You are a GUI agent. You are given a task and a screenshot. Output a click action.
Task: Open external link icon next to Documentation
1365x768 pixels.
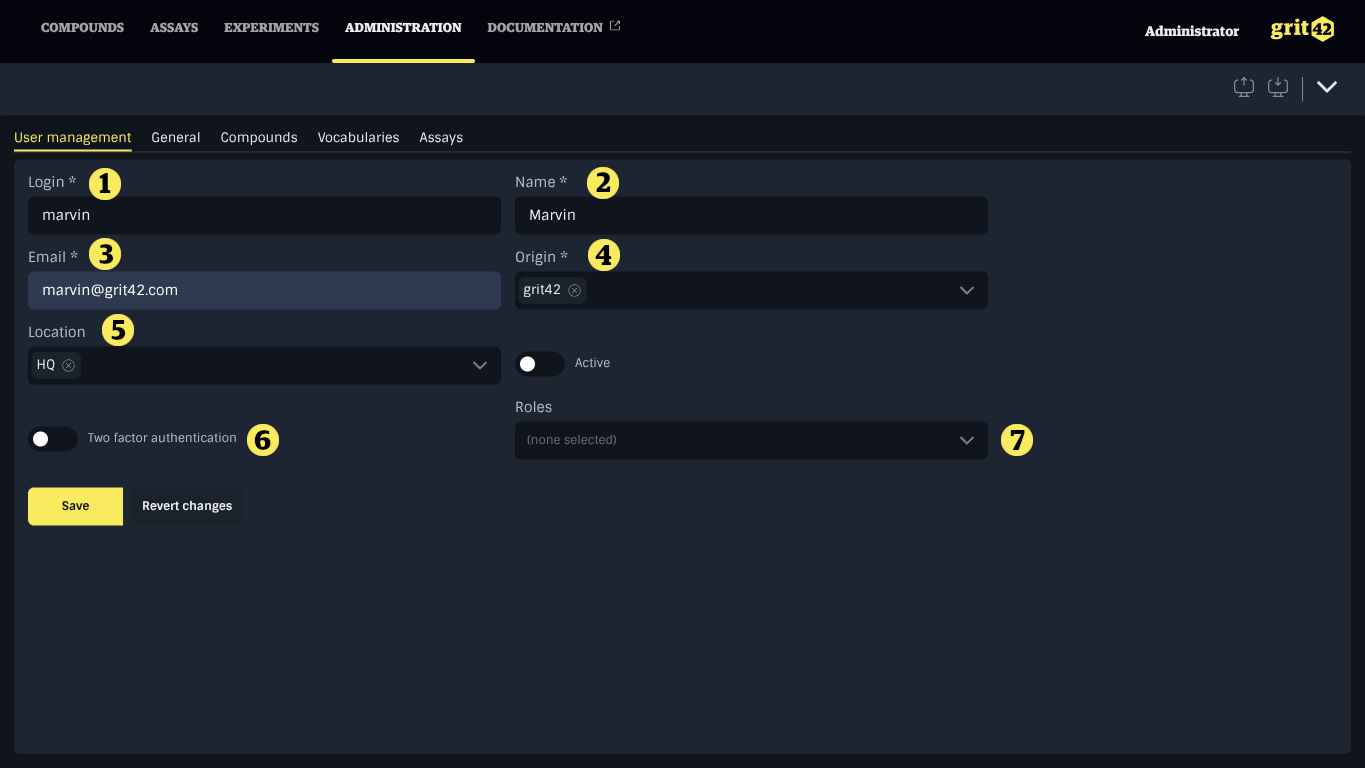pos(615,26)
